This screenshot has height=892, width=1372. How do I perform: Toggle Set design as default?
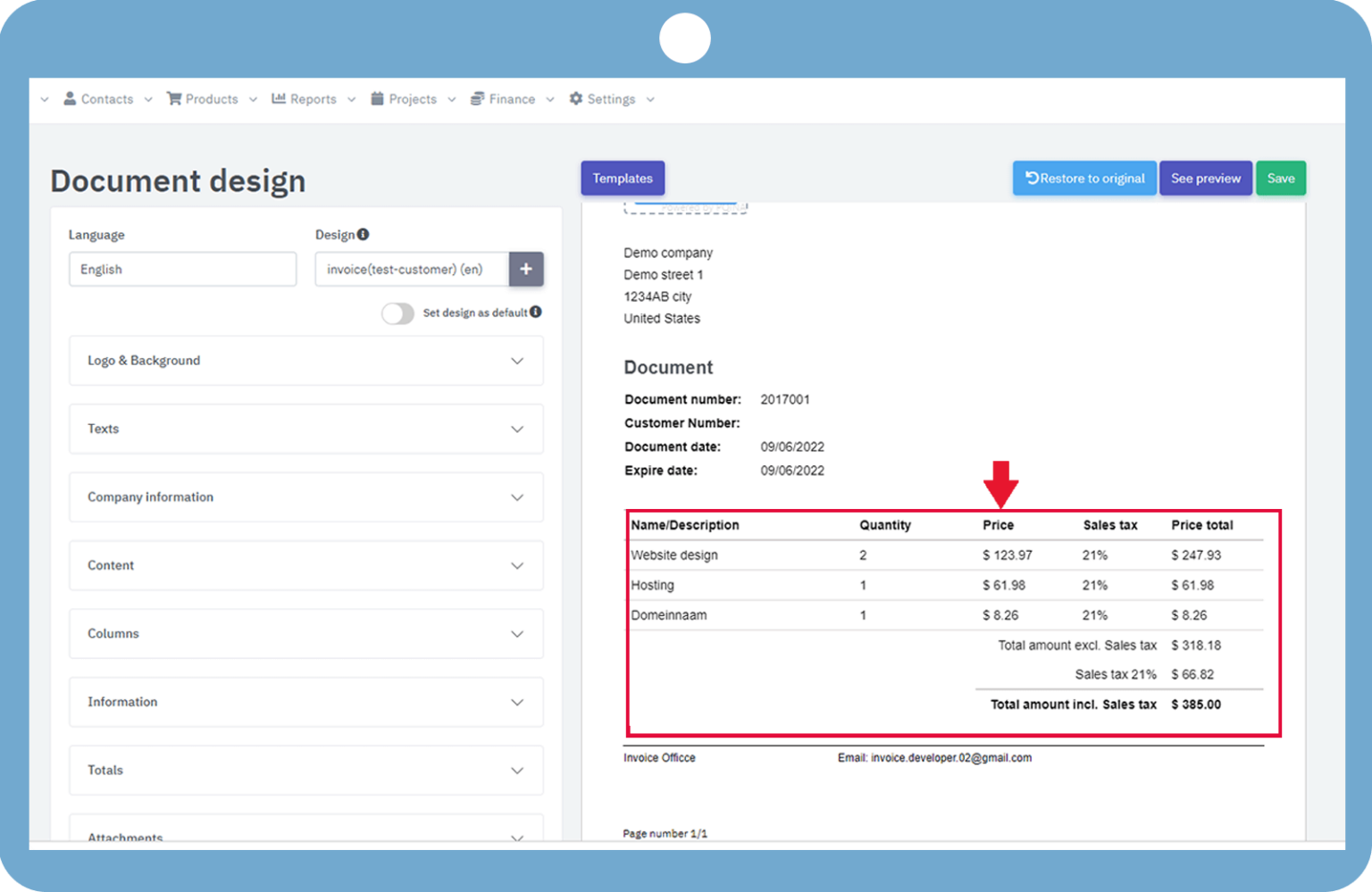coord(397,313)
